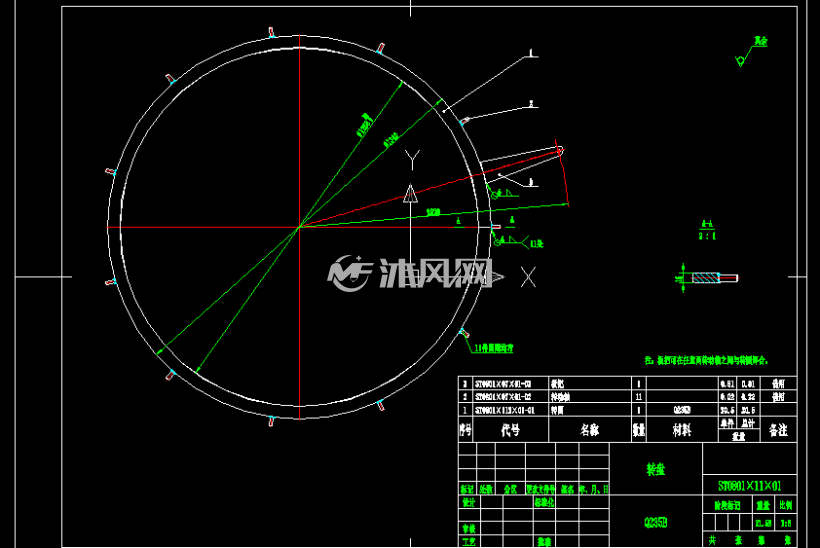
Task: Click the UCS Y axis label
Action: click(413, 160)
